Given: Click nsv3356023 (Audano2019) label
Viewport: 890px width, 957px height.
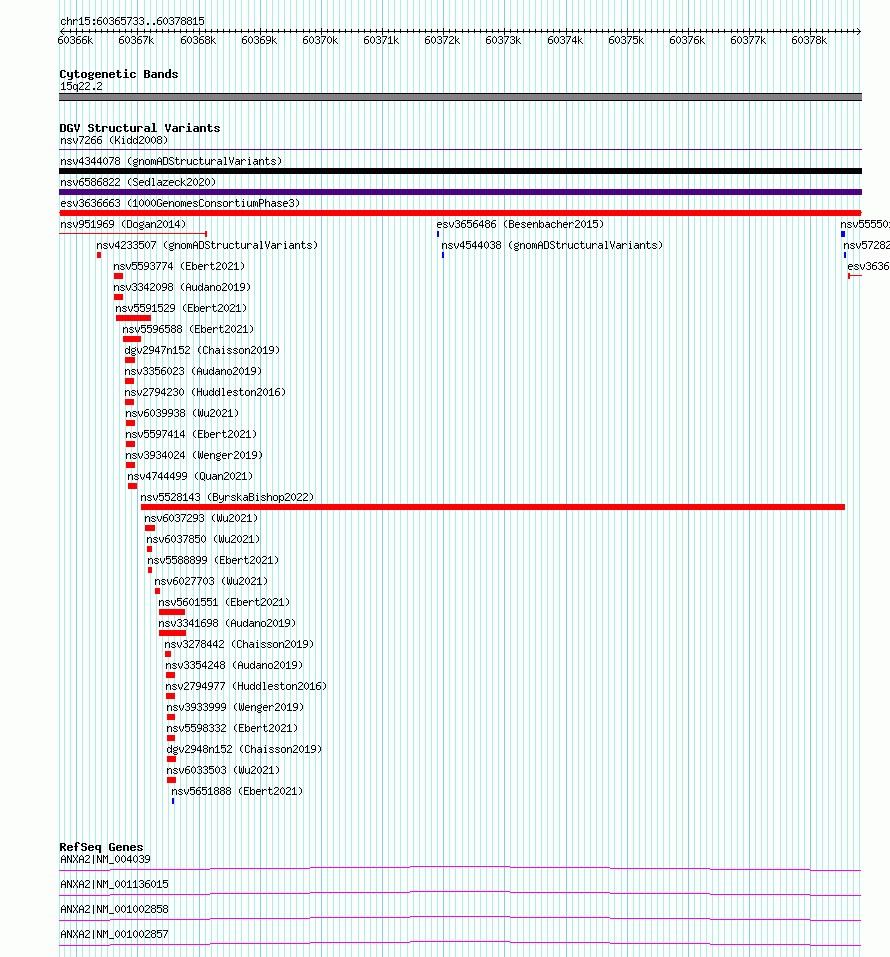Looking at the screenshot, I should click(193, 371).
